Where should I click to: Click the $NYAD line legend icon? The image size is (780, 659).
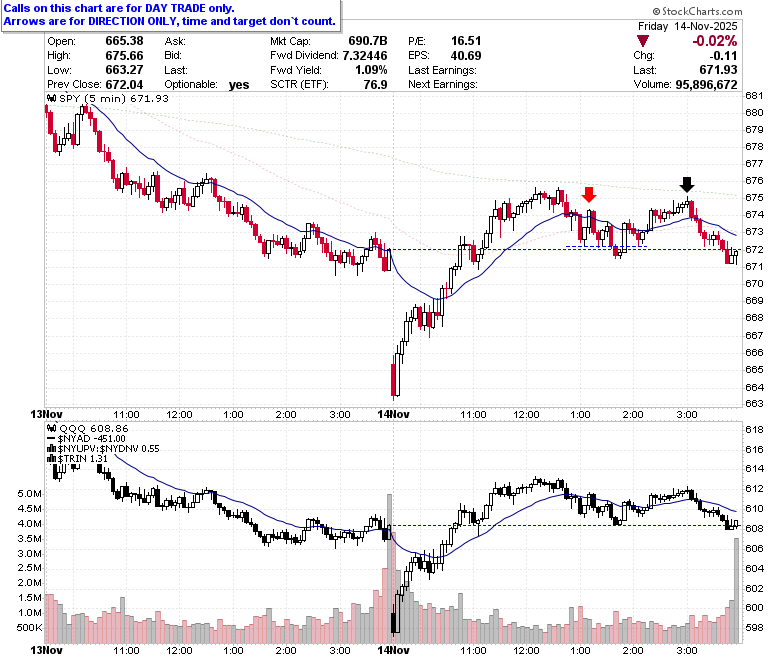[x=51, y=439]
